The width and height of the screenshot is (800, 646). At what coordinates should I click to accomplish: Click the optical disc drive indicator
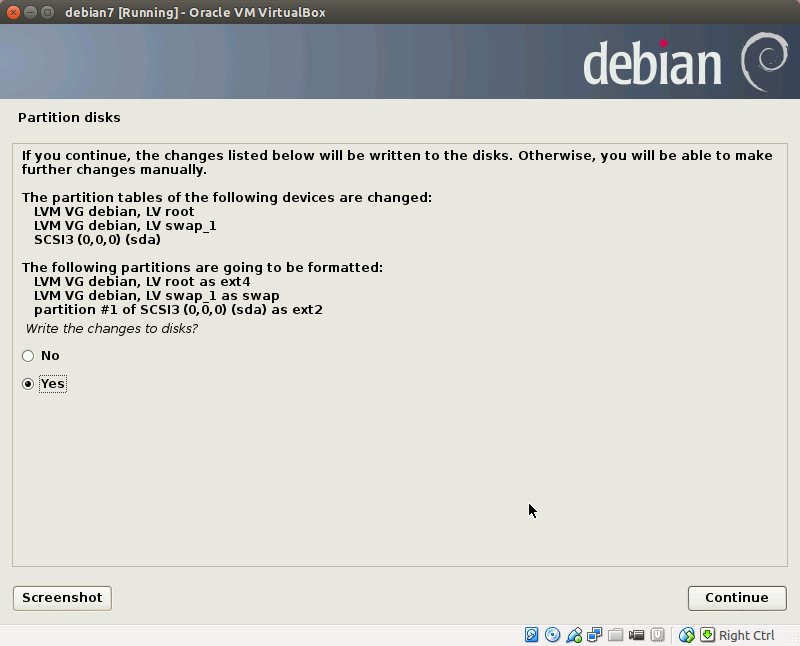coord(553,635)
